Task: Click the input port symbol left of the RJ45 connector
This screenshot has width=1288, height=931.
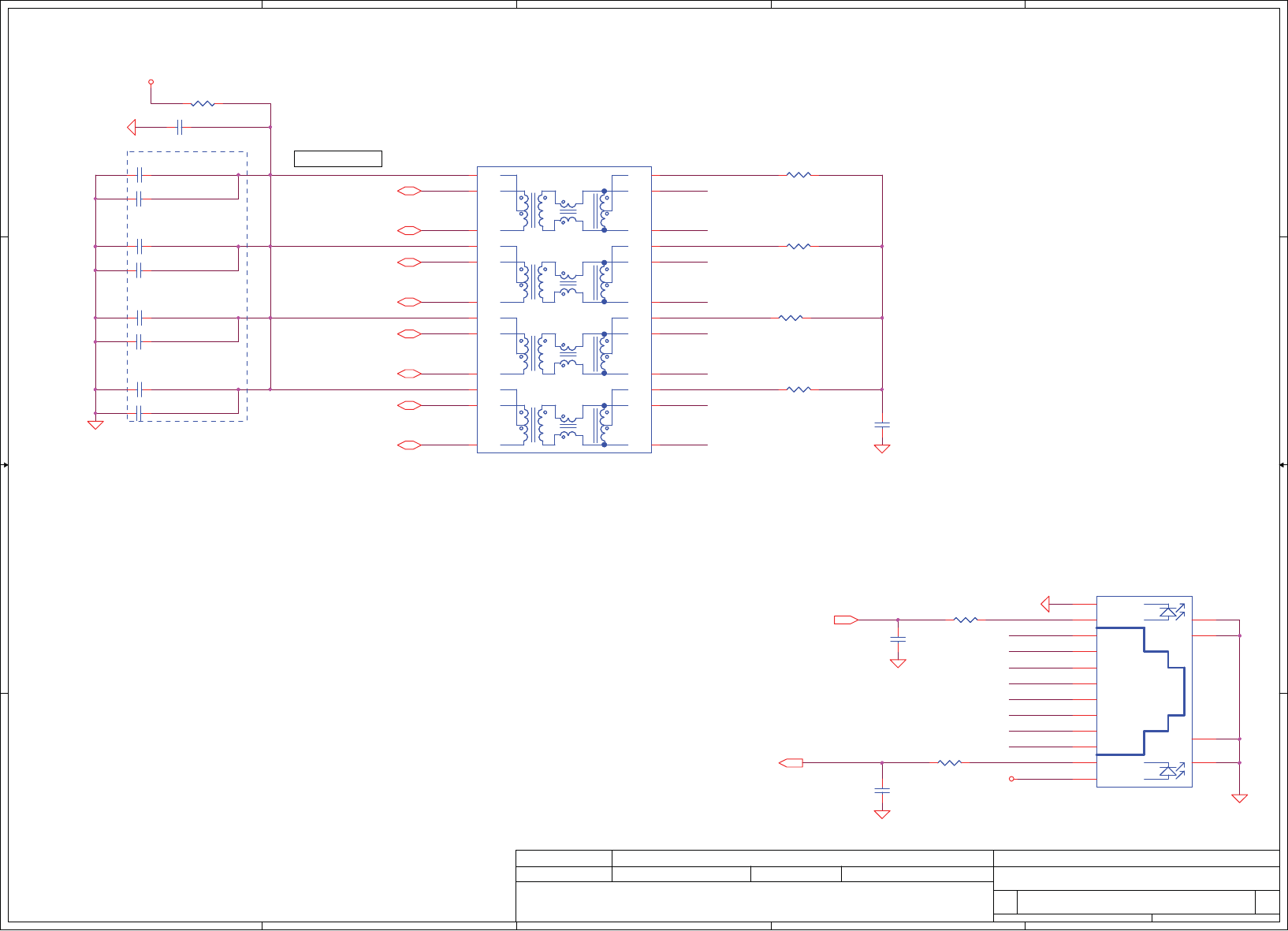Action: click(x=846, y=620)
